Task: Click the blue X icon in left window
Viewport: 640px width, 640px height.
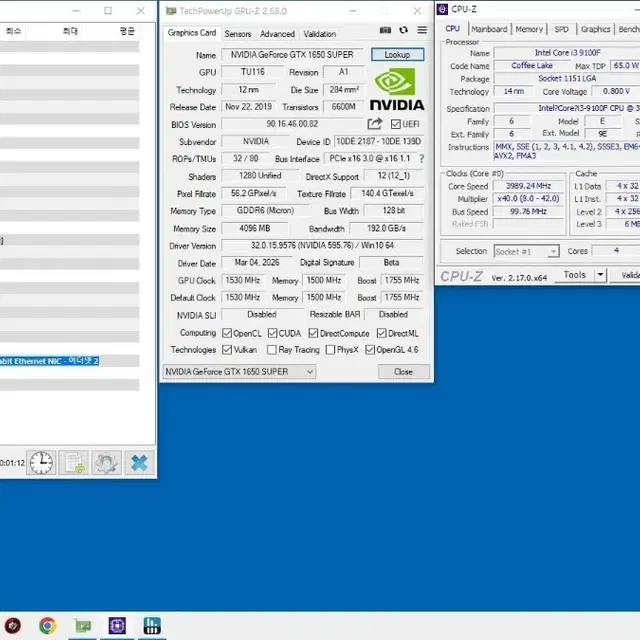Action: pos(139,463)
